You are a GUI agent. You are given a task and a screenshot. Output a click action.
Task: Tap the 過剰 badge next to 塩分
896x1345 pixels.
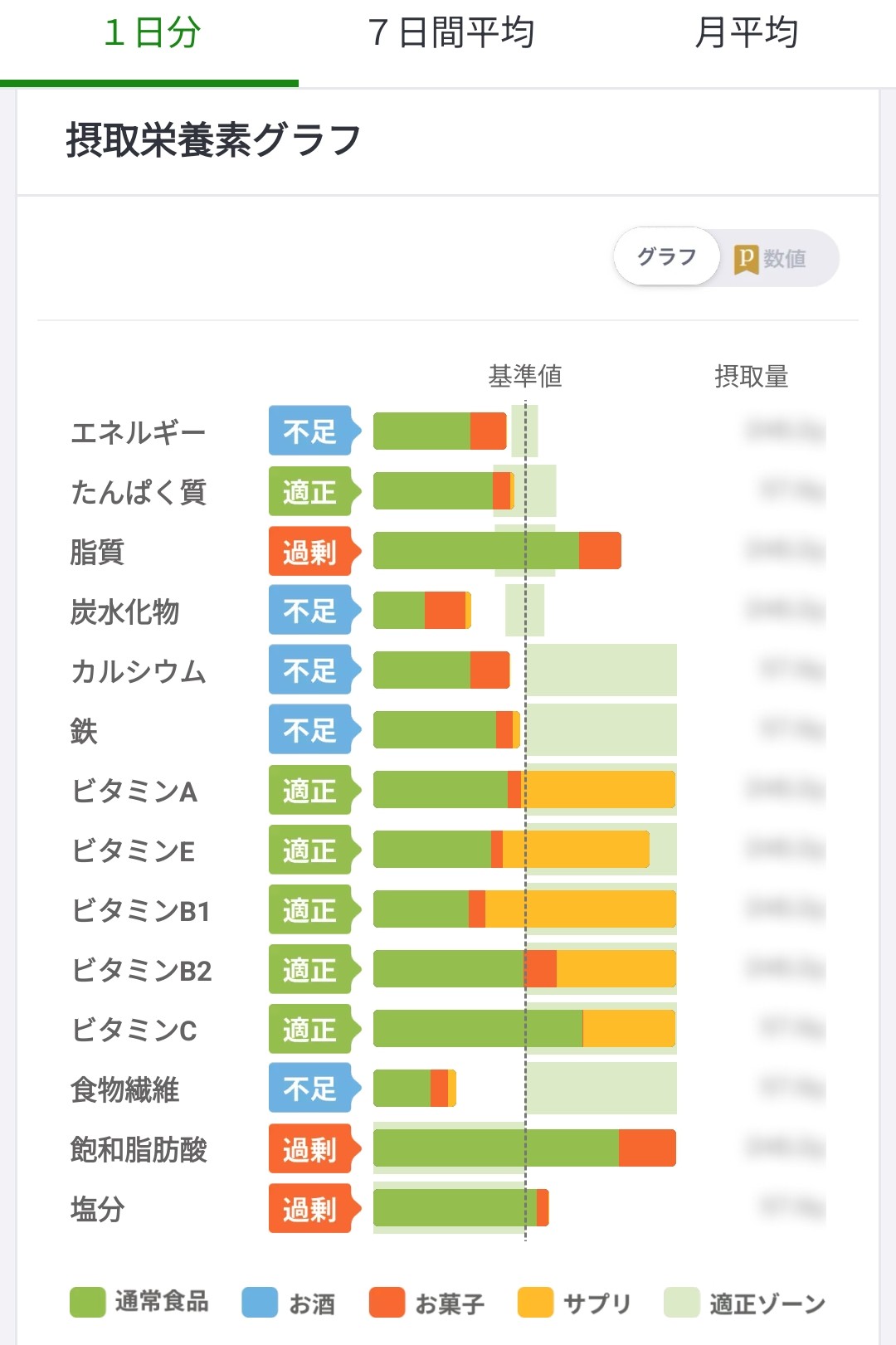coord(314,1208)
